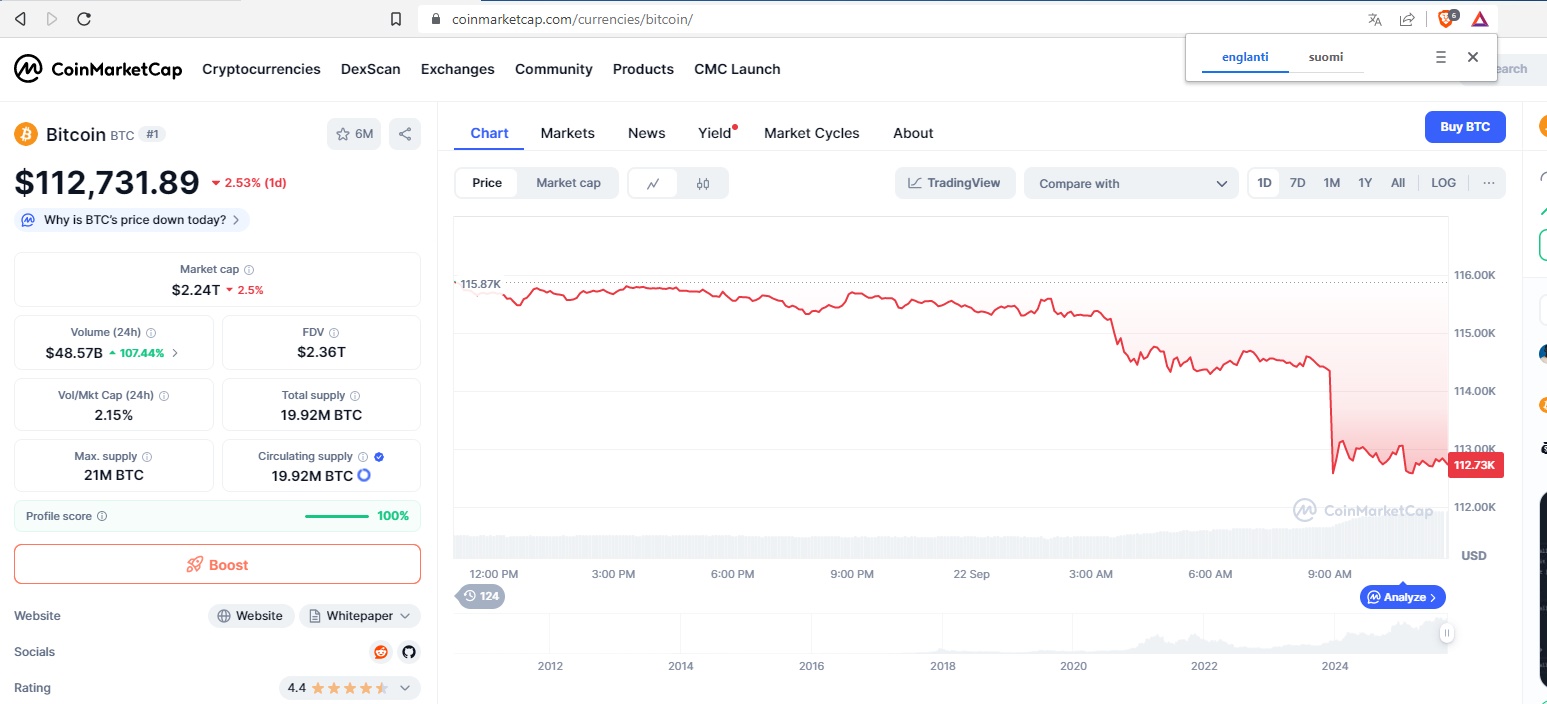The image size is (1547, 704).
Task: Share the page via the address bar share icon
Action: coord(1407,19)
